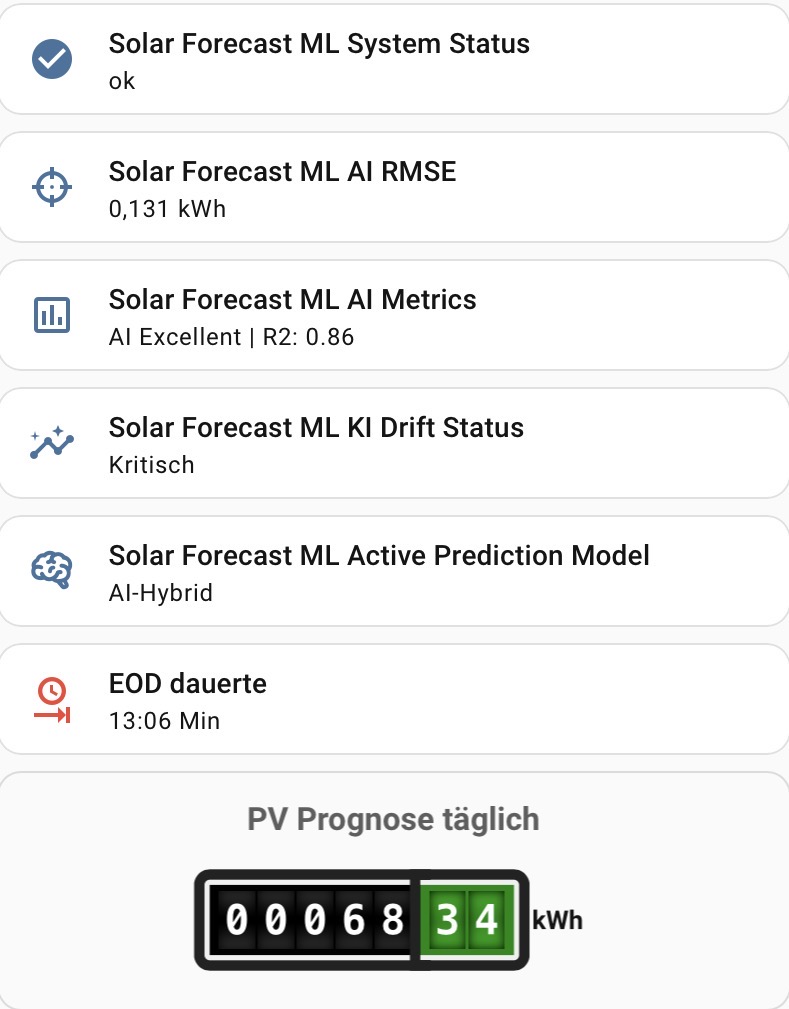This screenshot has height=1009, width=789.
Task: Open Active Prediction Model card
Action: click(x=394, y=571)
